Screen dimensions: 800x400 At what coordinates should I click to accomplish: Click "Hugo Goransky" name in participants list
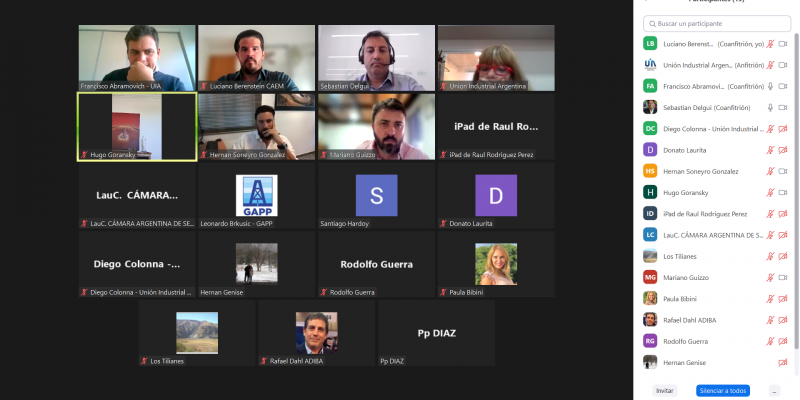click(x=686, y=193)
